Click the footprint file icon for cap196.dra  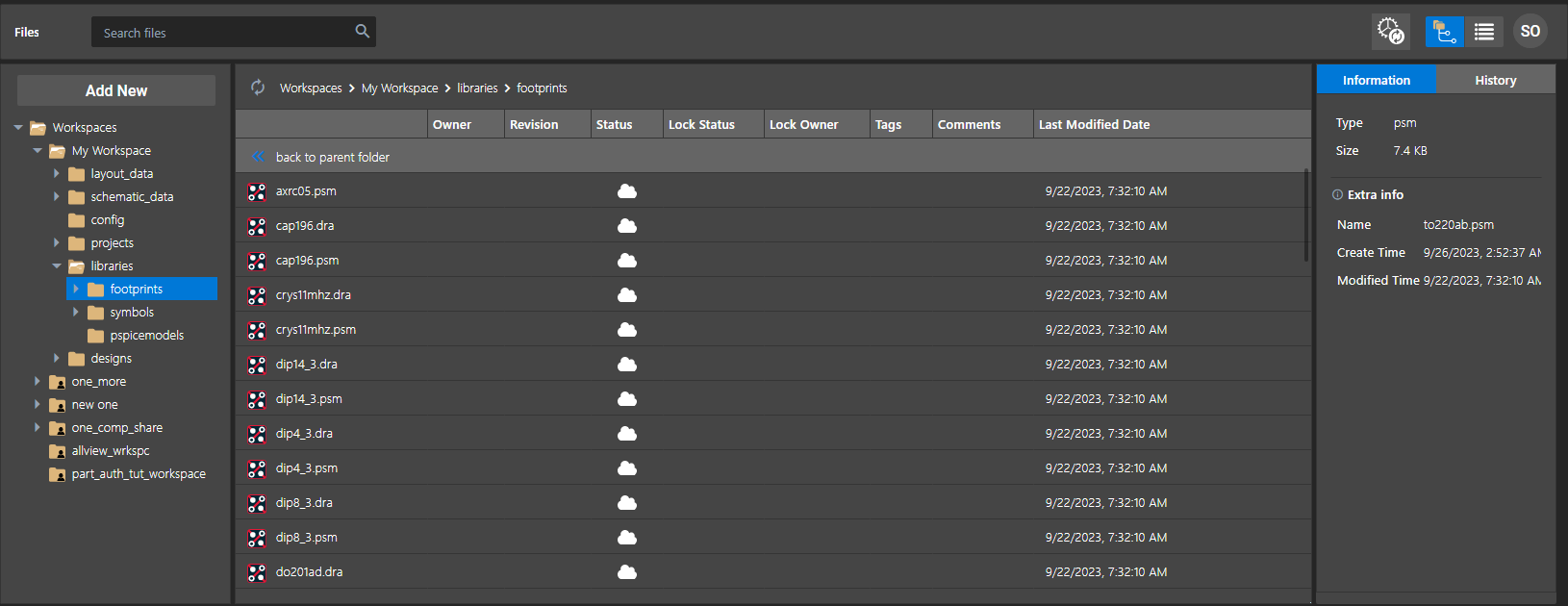(257, 226)
